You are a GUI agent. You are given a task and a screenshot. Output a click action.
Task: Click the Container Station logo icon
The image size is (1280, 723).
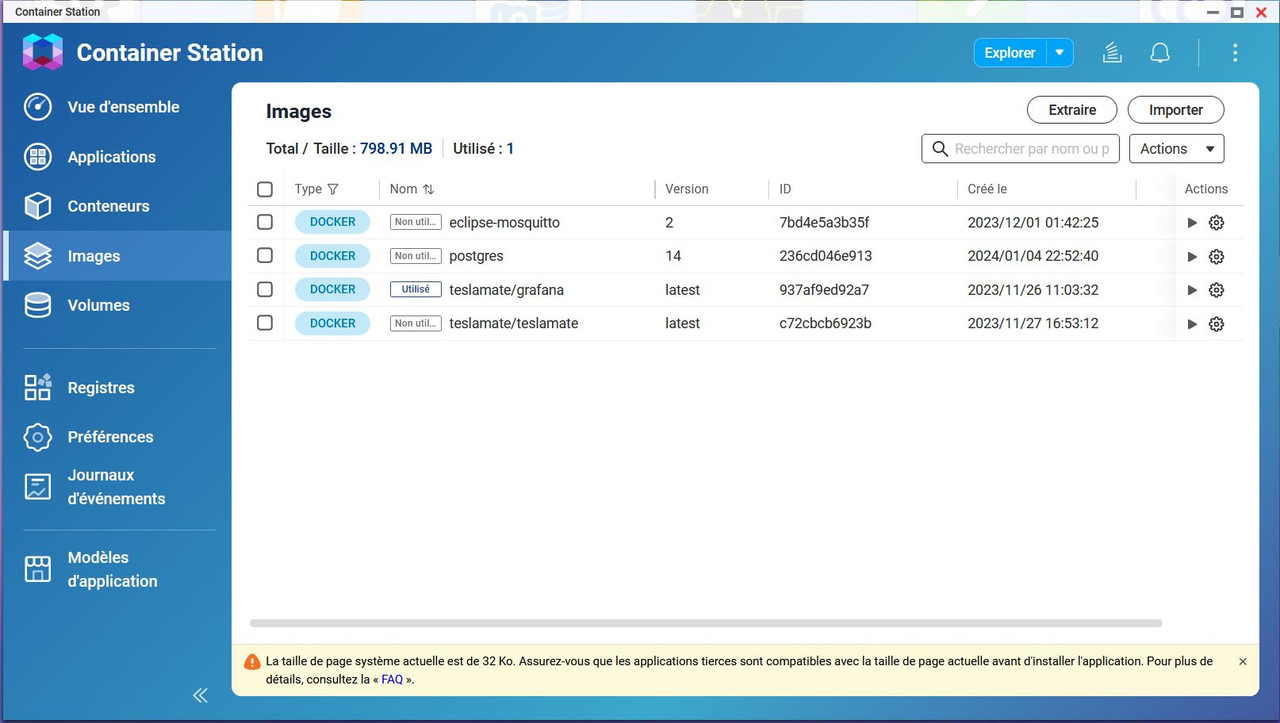[43, 52]
